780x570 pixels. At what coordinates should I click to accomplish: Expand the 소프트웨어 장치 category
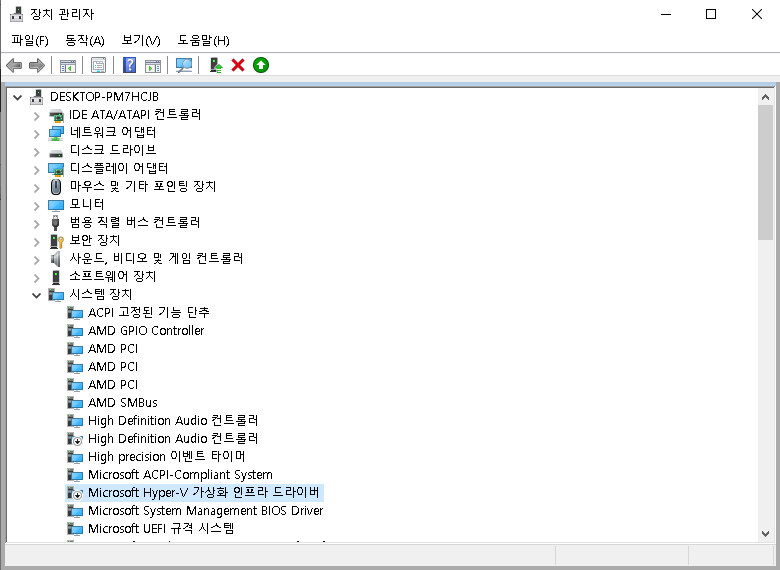pyautogui.click(x=36, y=278)
